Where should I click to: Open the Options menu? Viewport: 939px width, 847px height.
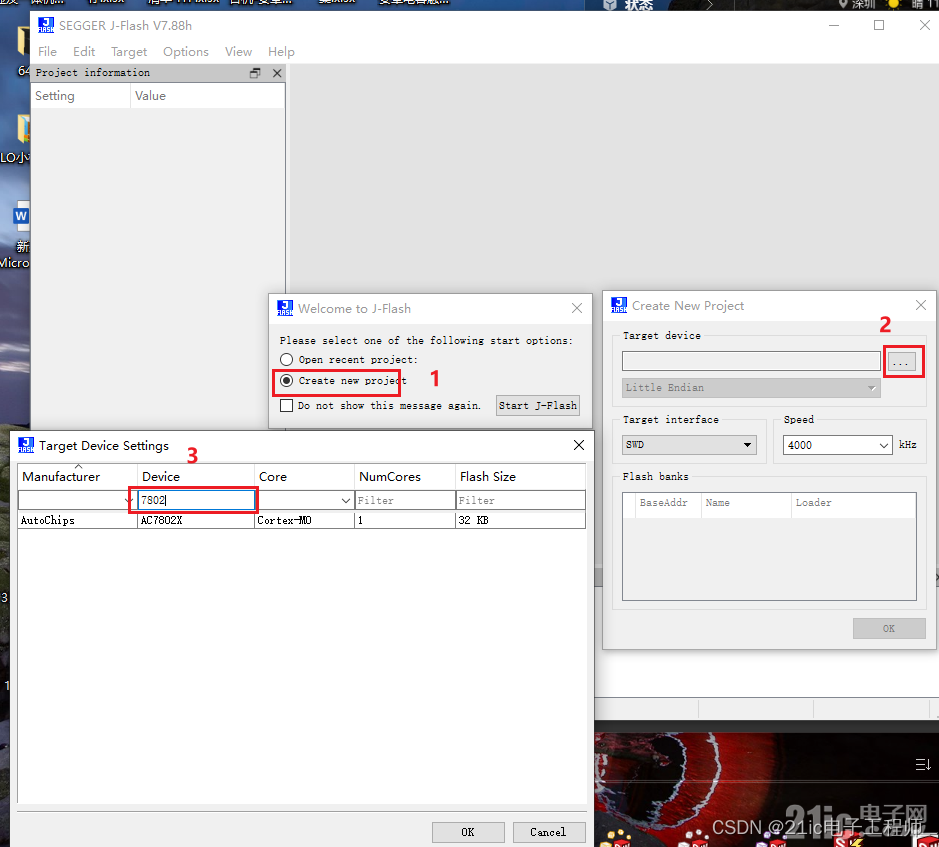coord(186,52)
